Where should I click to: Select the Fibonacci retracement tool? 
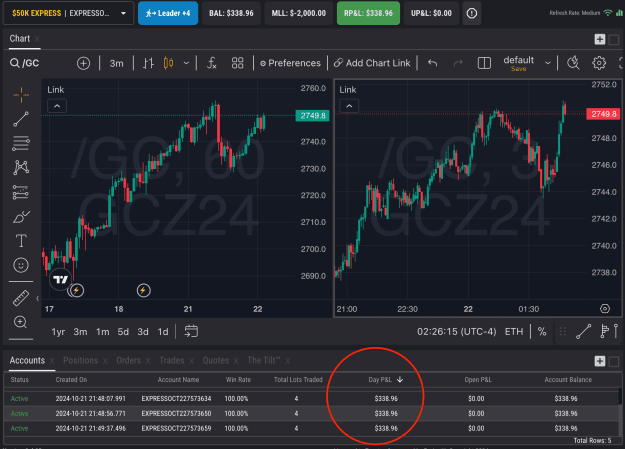point(21,144)
